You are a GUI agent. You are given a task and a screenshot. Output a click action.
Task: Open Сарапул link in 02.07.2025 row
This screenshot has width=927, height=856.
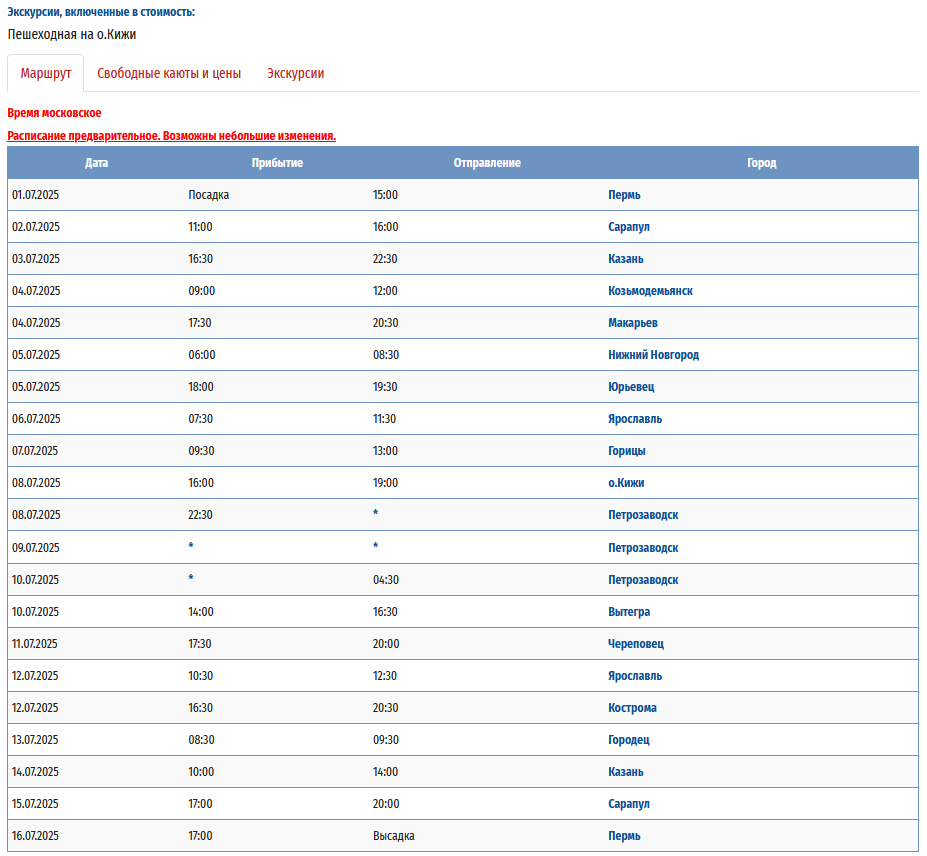click(629, 227)
